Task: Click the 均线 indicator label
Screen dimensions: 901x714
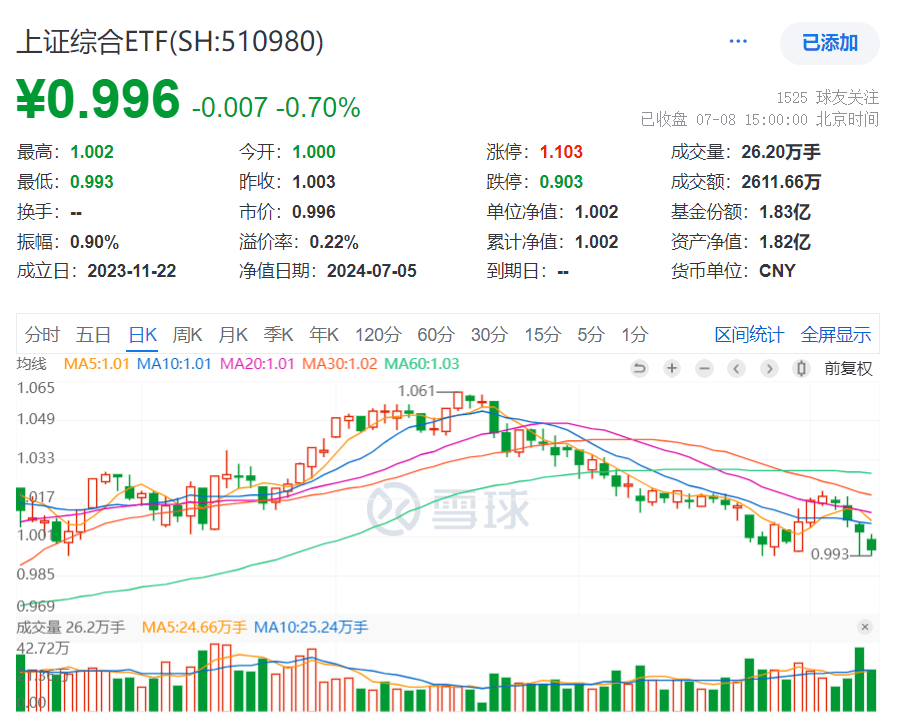Action: click(x=32, y=364)
